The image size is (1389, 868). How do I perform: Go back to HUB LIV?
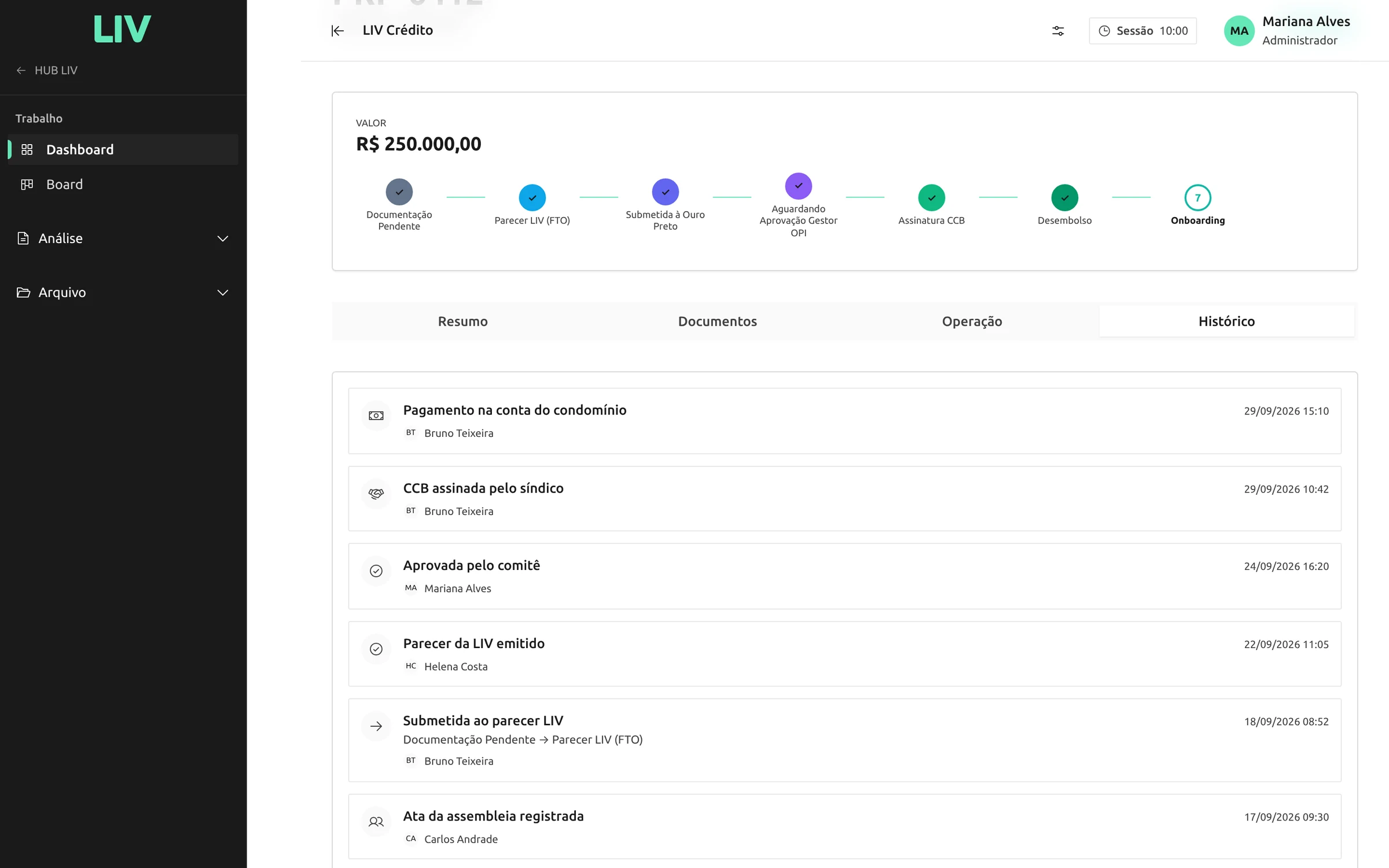(47, 70)
